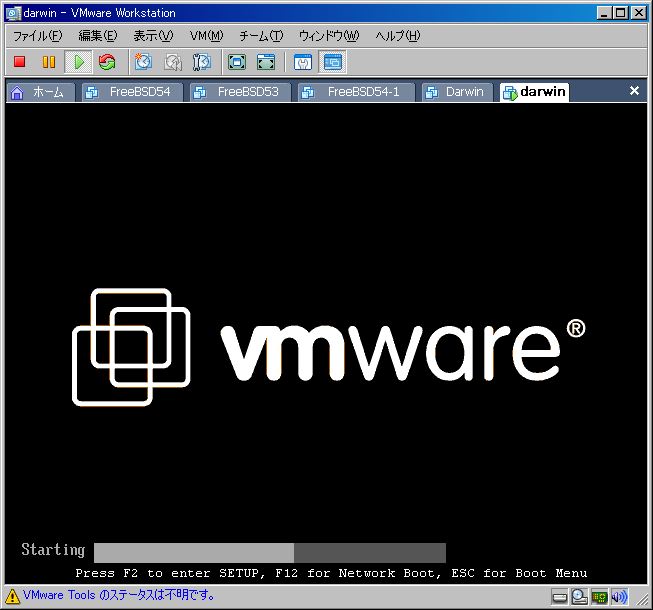This screenshot has width=653, height=610.
Task: Open the VM(M) menu
Action: point(207,36)
